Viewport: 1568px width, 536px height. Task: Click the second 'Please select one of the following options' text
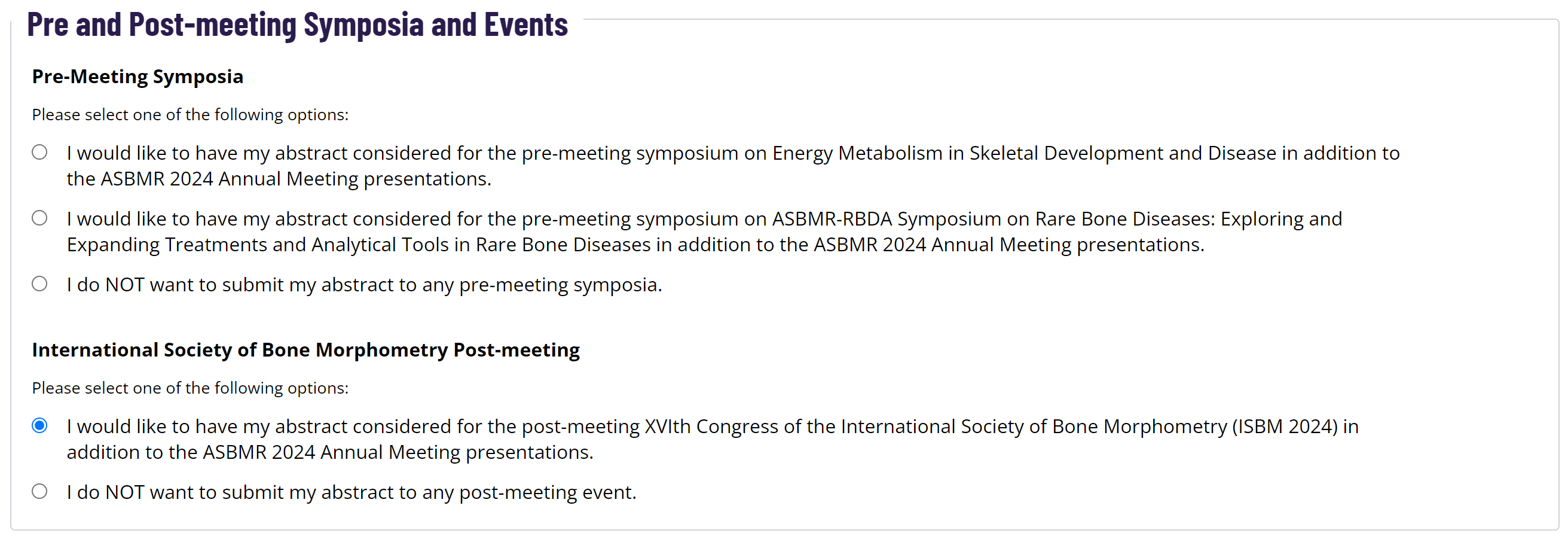pyautogui.click(x=191, y=388)
